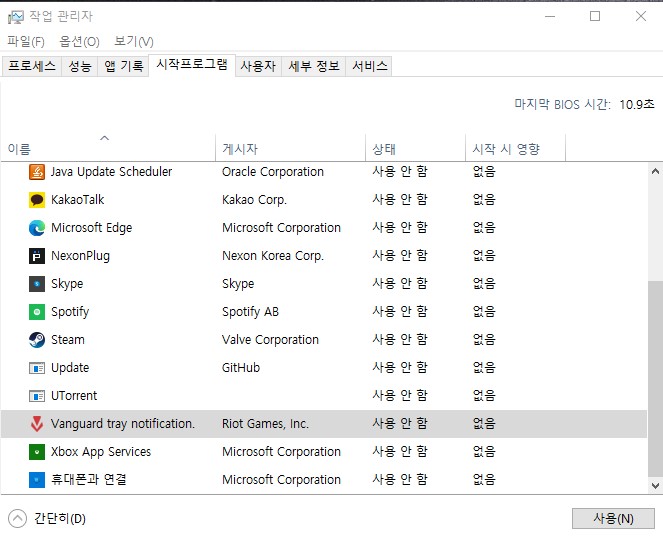Click the NexonPlug icon
The height and width of the screenshot is (540, 663).
click(37, 256)
